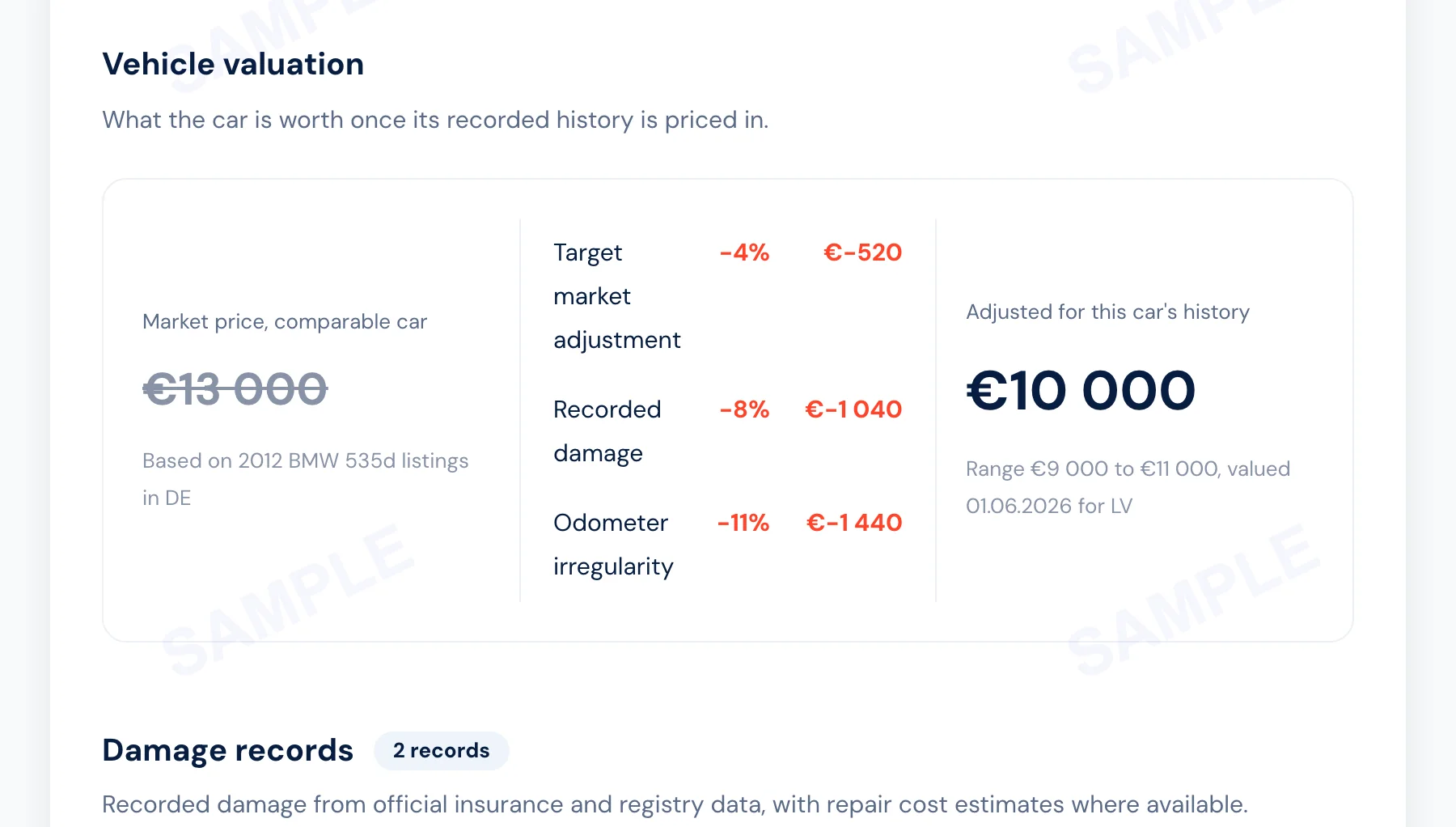Click the €-1 040 damage deduction
Screen dimensions: 1456x827
853,409
